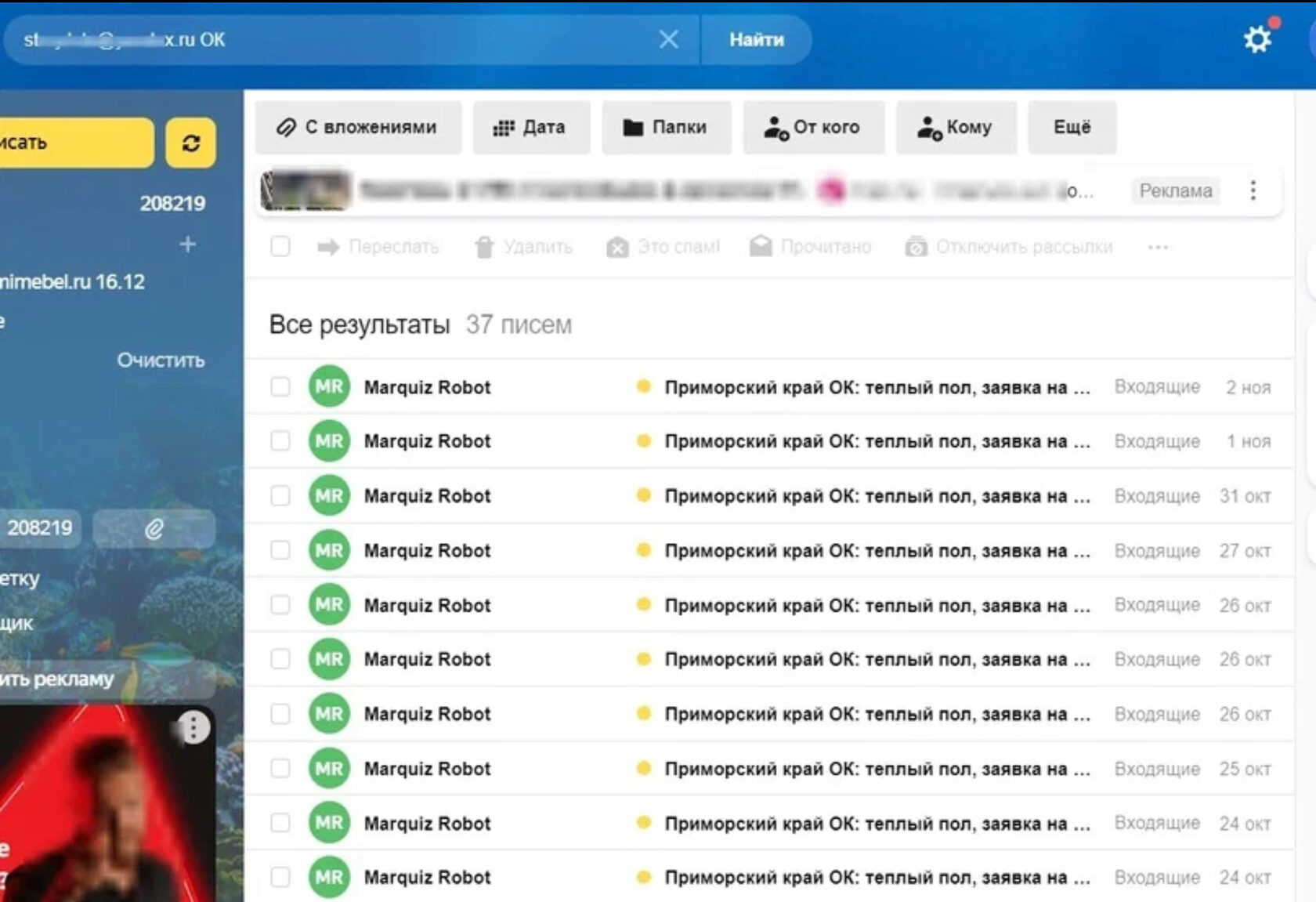Click the yellow compose button

77,143
